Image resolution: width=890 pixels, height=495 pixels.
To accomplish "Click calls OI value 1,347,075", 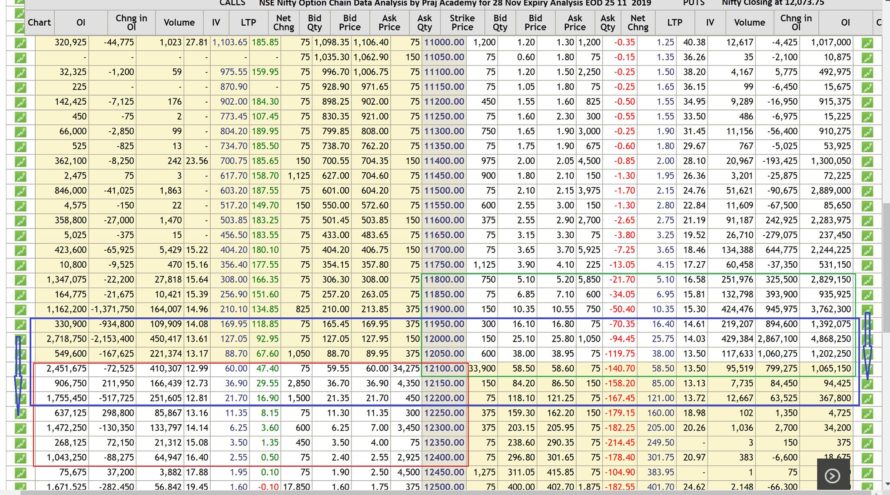I will coord(67,280).
